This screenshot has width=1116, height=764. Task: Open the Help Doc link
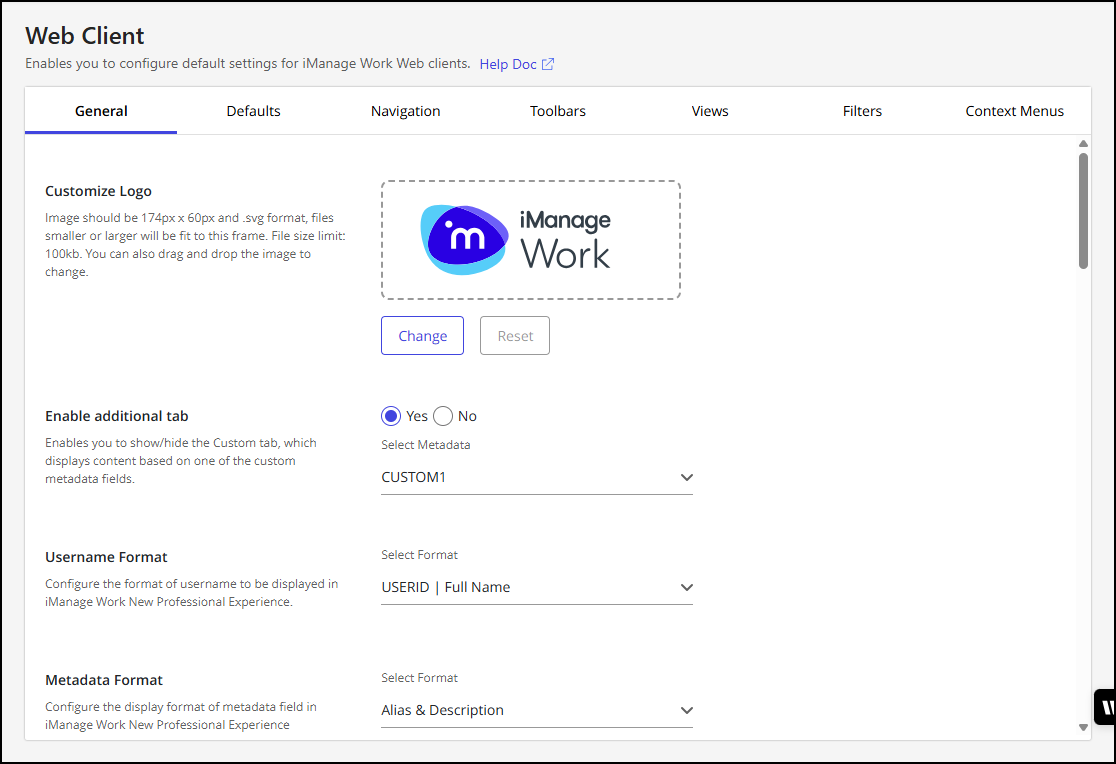[508, 64]
